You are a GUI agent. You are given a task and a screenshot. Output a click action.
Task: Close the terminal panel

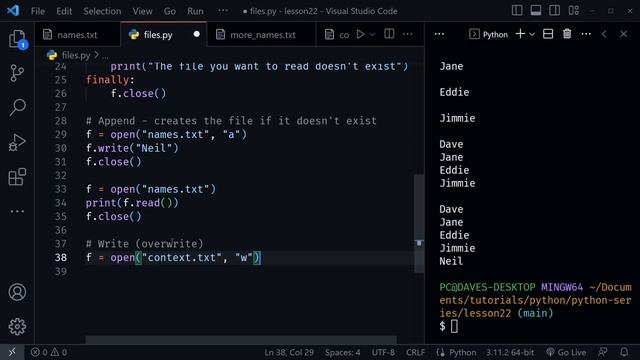(623, 34)
